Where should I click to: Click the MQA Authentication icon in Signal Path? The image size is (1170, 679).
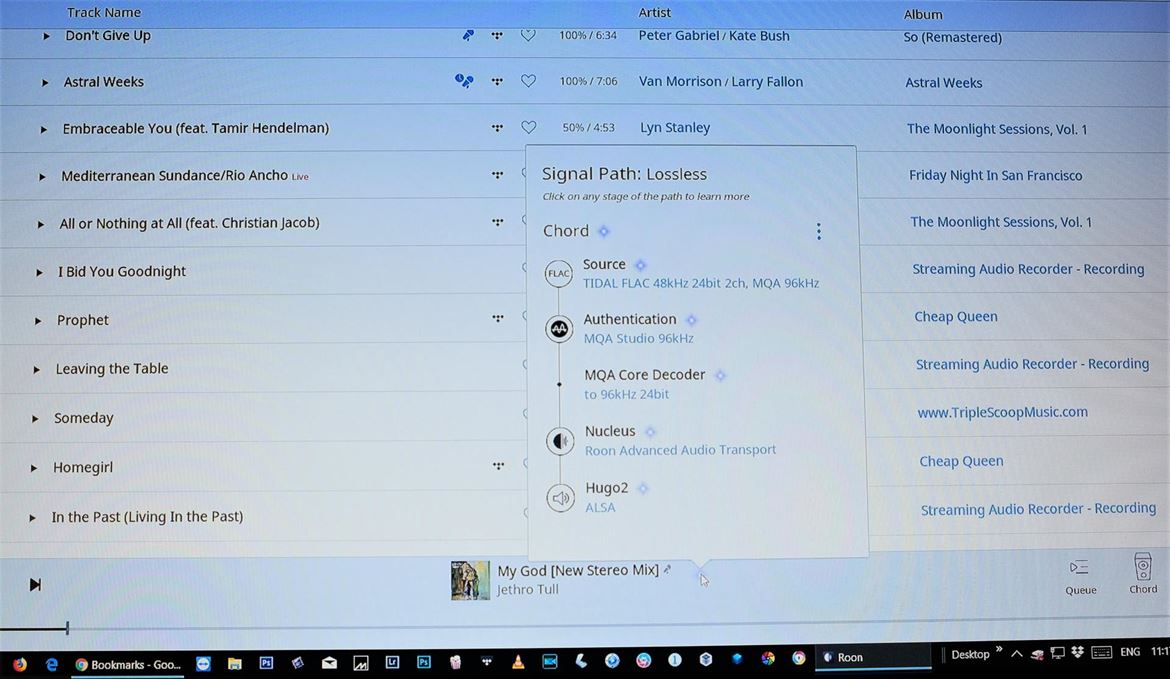pyautogui.click(x=559, y=328)
